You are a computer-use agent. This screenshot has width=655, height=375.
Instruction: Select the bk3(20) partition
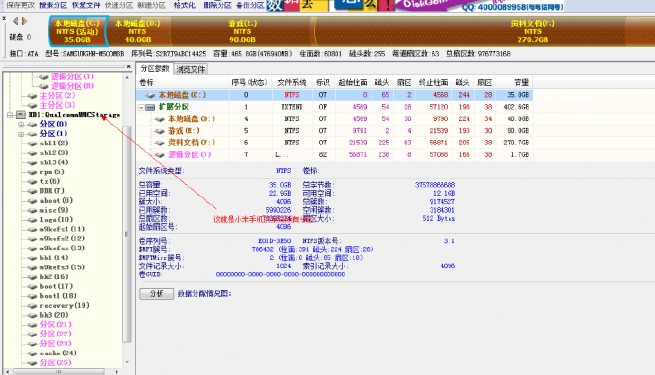54,315
